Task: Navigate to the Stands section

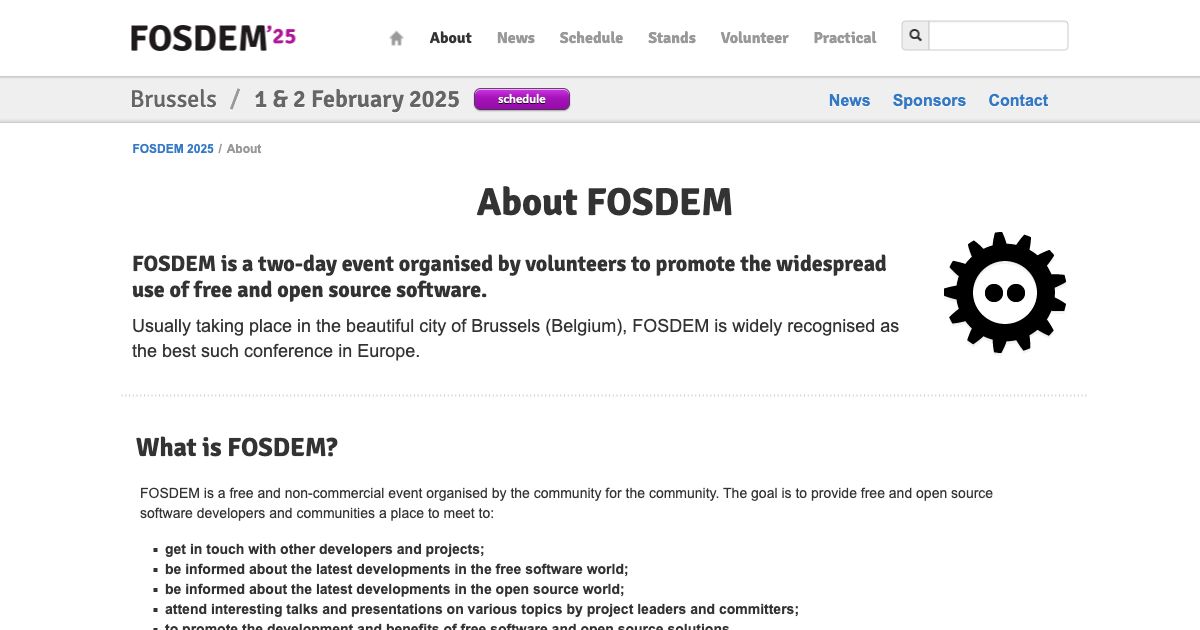Action: [671, 38]
